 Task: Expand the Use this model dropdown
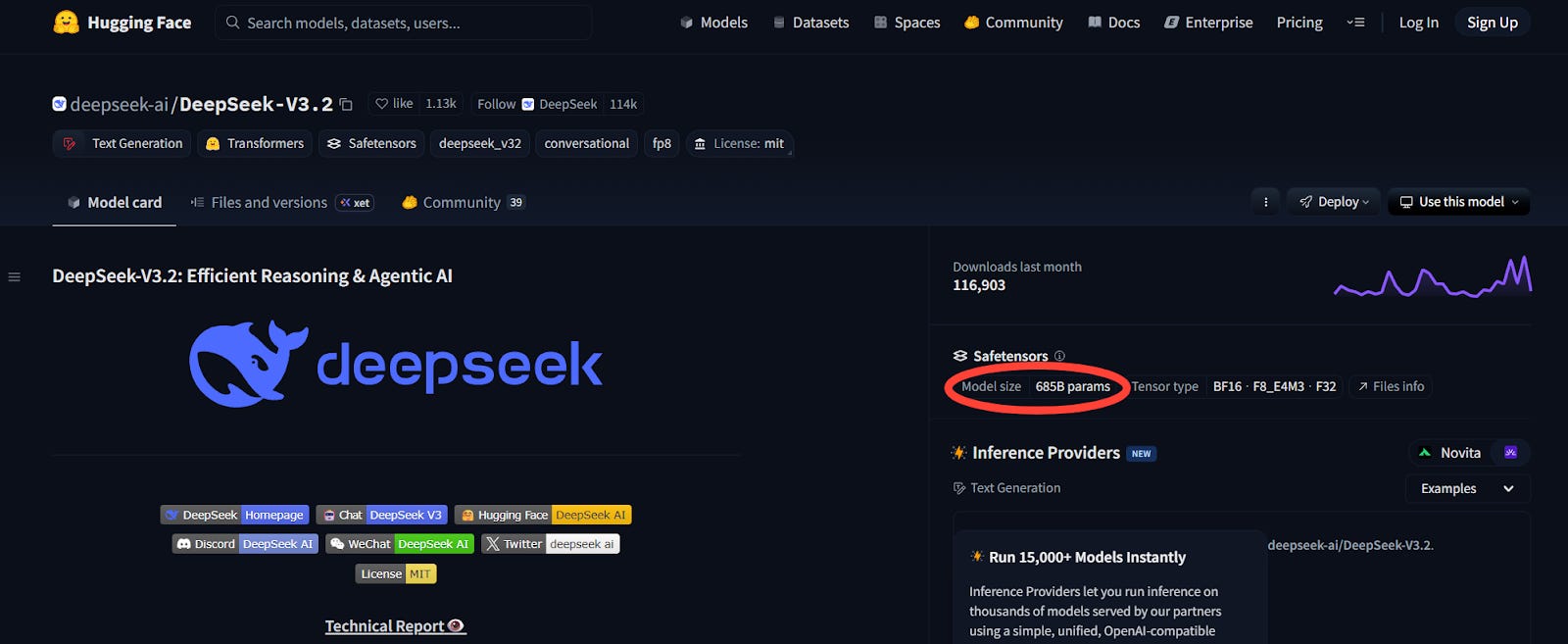click(x=1459, y=202)
